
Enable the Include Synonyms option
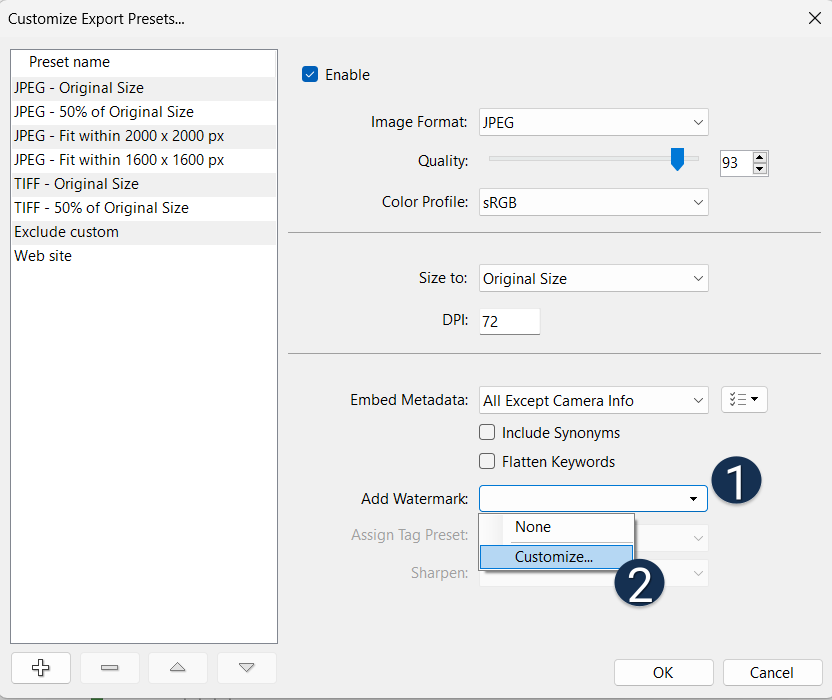pos(487,433)
